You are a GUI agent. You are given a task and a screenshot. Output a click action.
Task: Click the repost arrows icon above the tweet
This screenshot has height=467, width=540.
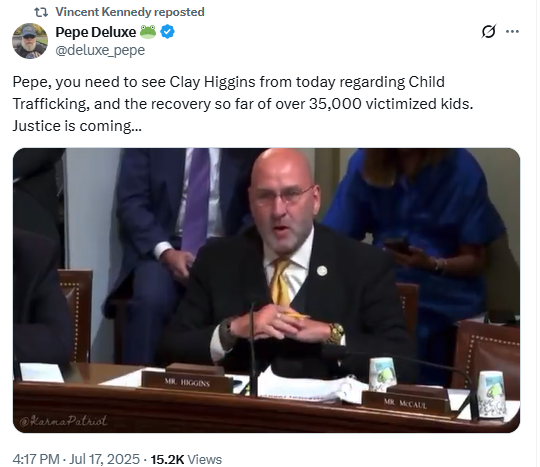tap(41, 12)
